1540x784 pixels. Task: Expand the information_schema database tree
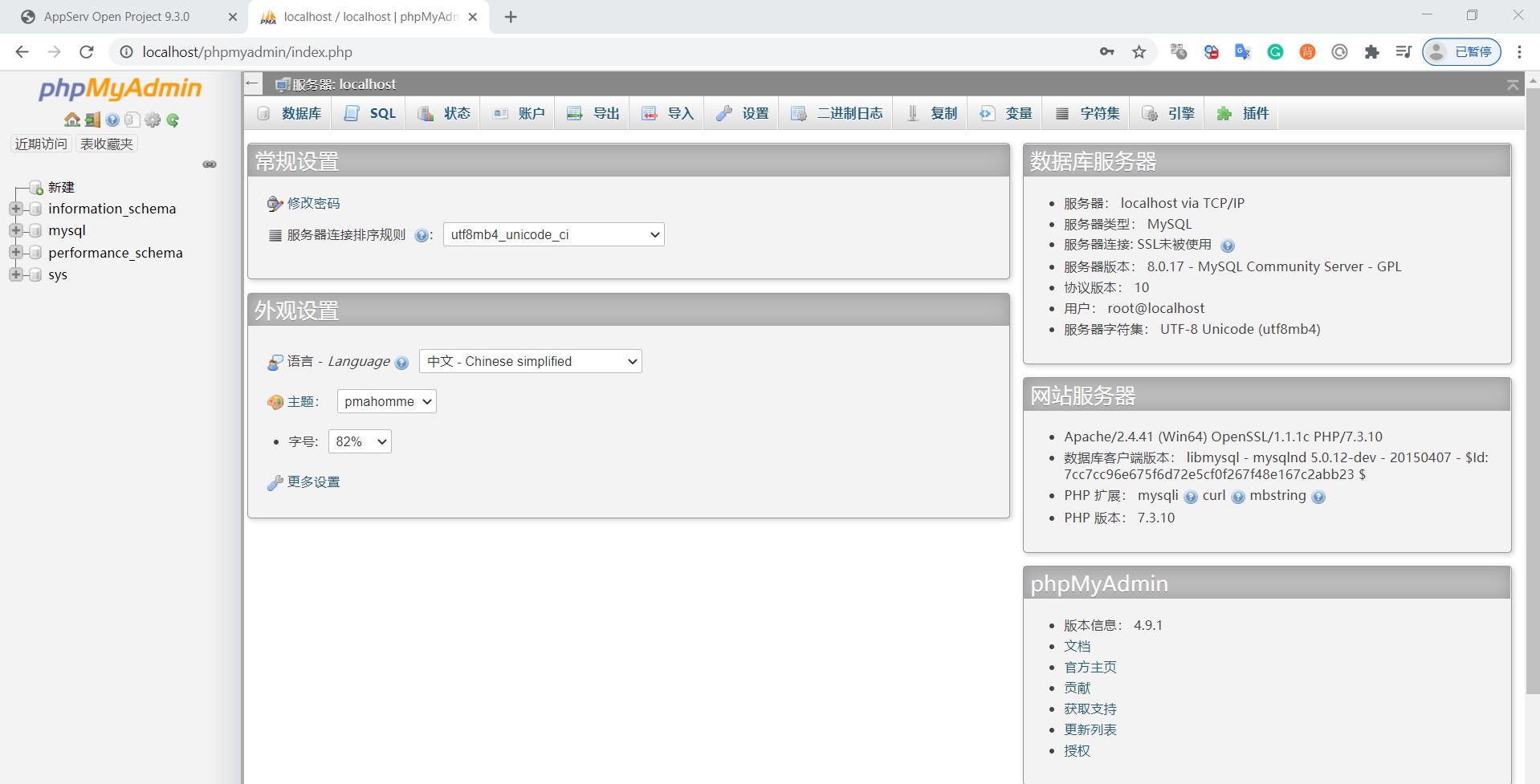[15, 209]
